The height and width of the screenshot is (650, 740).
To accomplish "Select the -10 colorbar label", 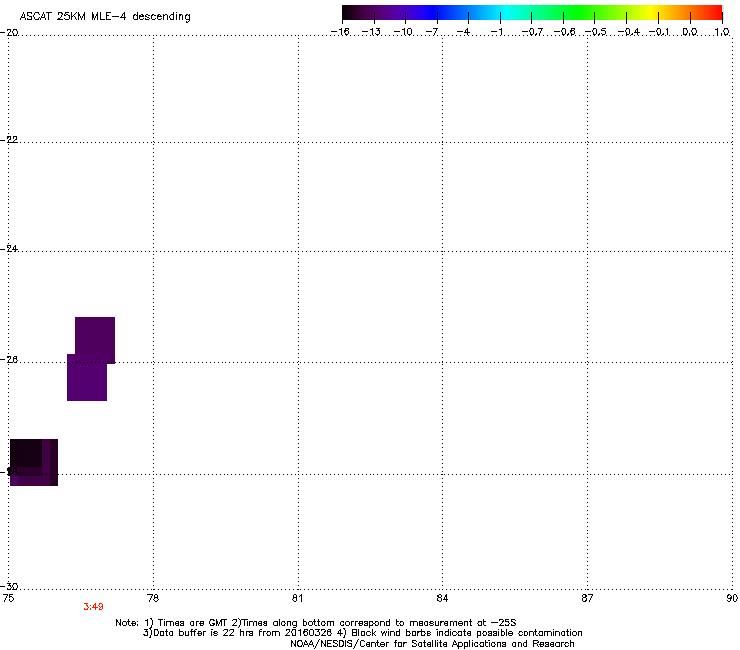I will coord(403,32).
